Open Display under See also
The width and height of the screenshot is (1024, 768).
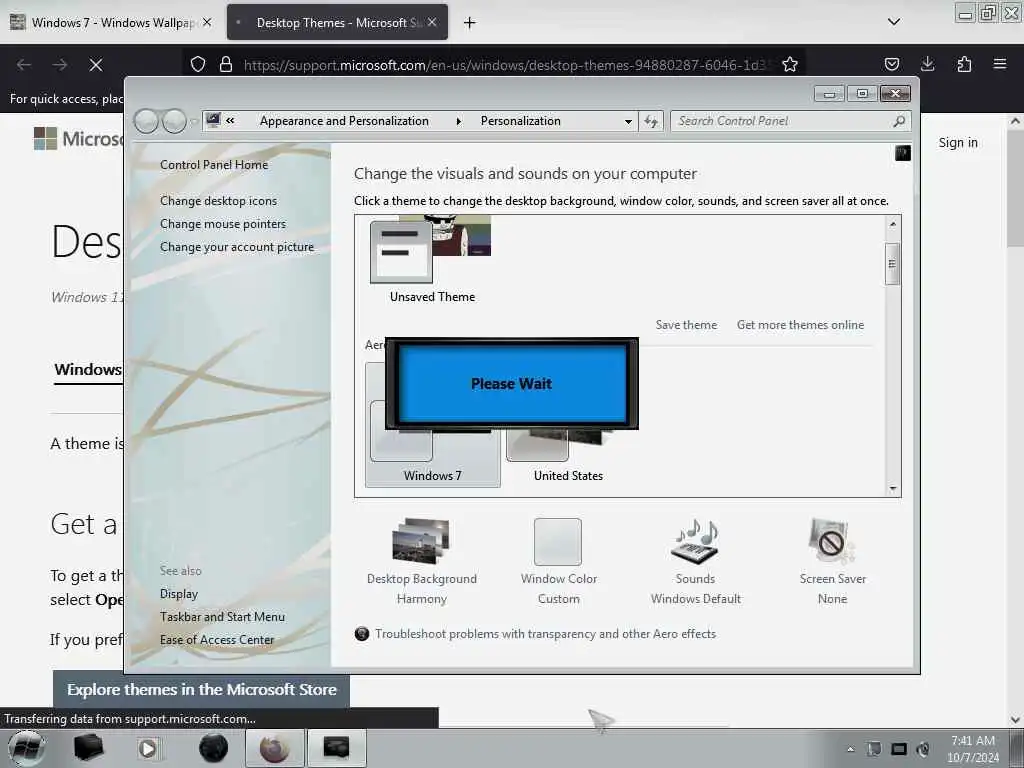[178, 594]
